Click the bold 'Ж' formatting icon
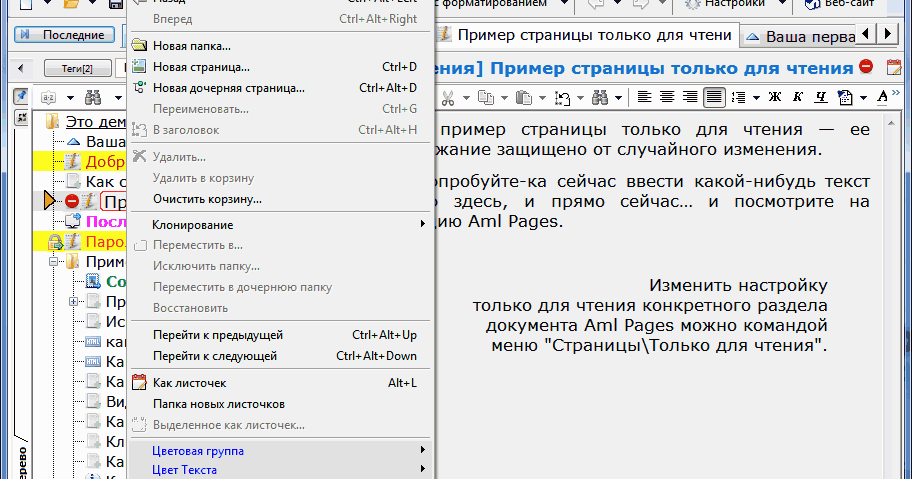Screen dimensions: 912x479 [774, 97]
